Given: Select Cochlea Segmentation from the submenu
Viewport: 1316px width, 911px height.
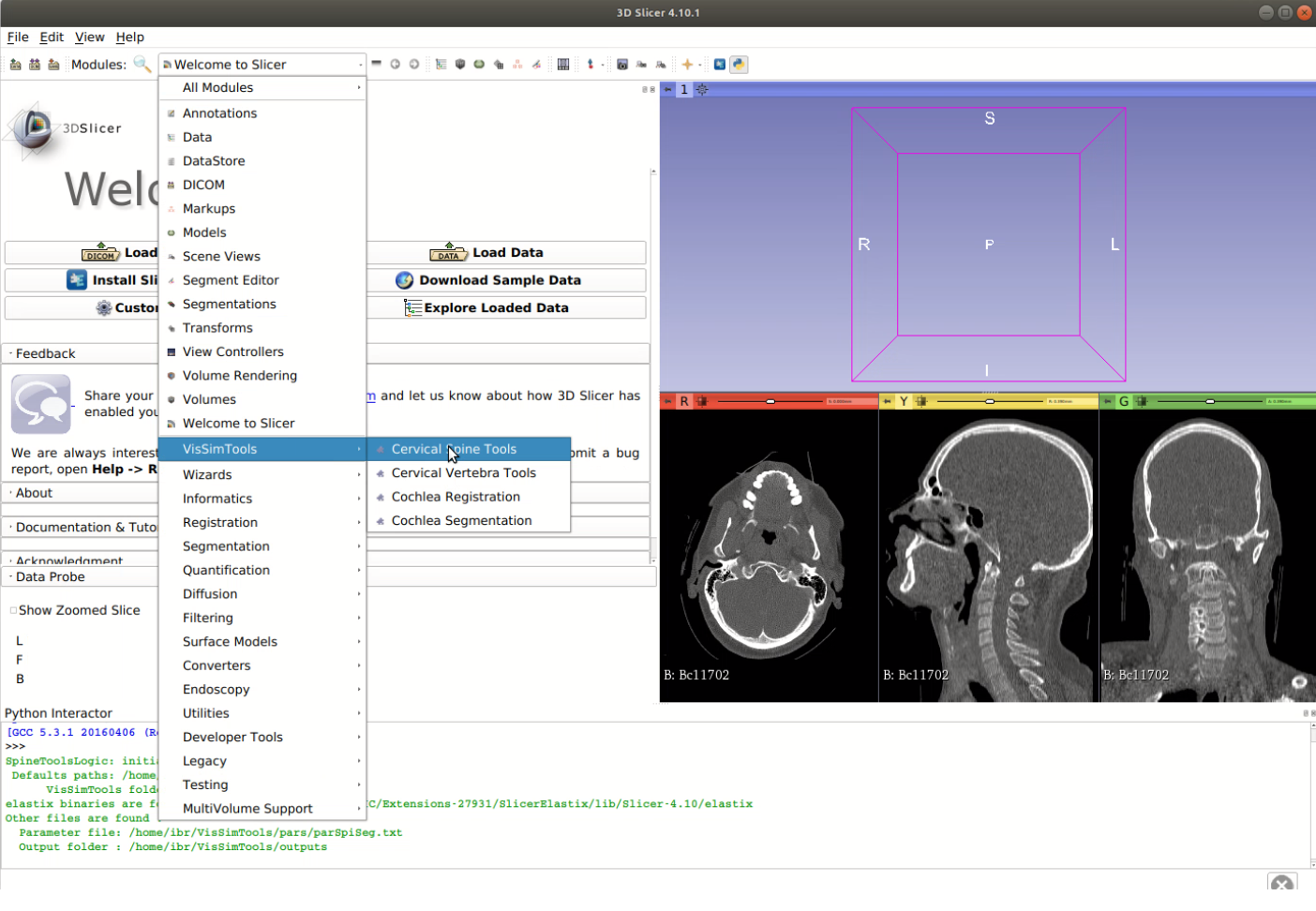Looking at the screenshot, I should [461, 520].
